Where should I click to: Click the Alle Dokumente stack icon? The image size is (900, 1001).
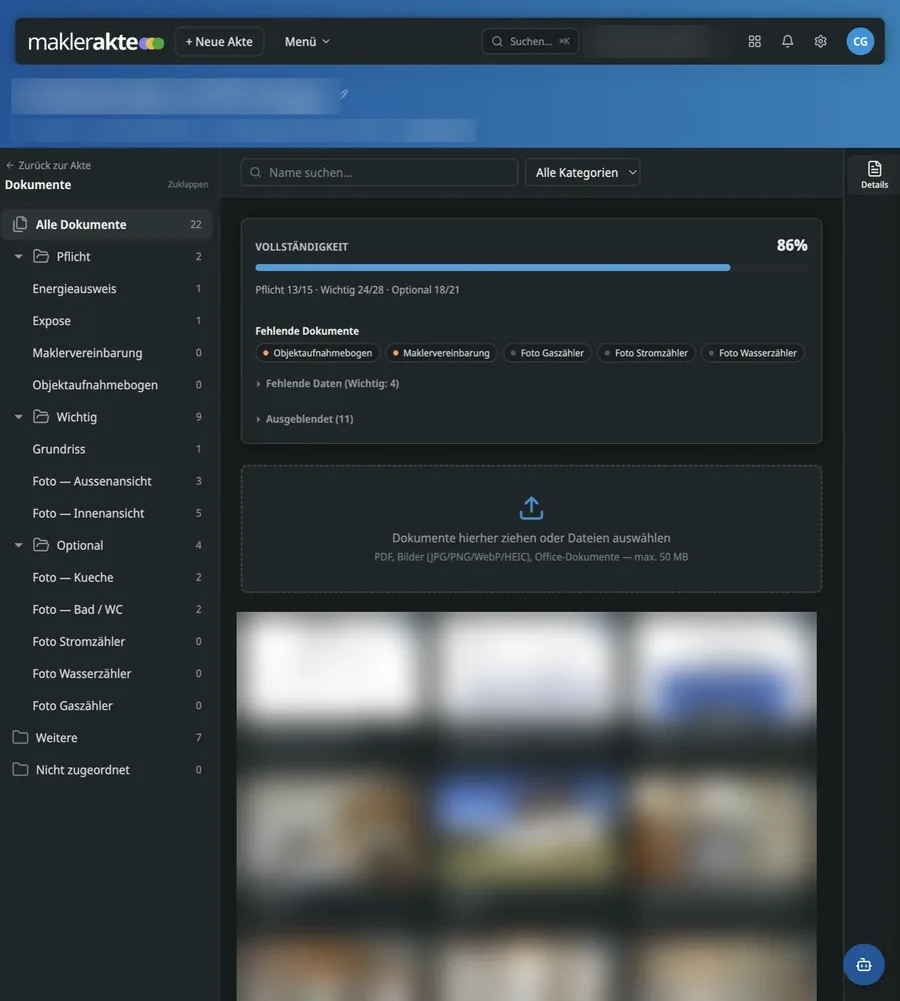[x=20, y=224]
